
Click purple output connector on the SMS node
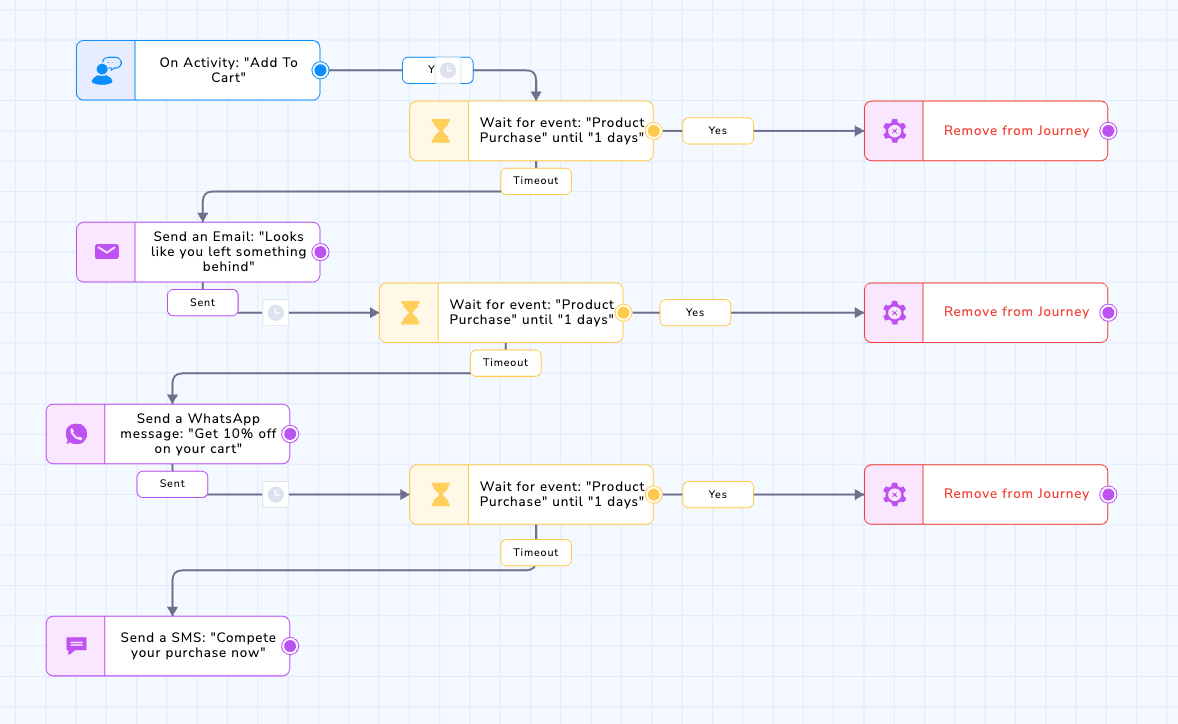point(290,646)
